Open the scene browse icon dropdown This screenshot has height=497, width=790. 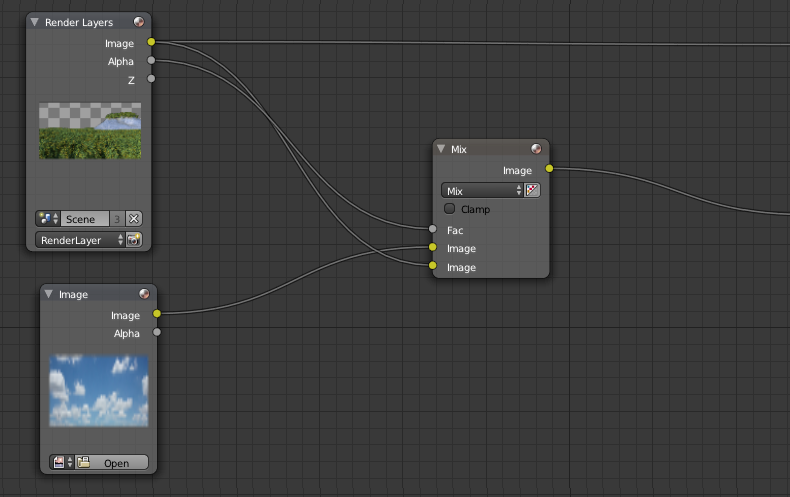click(48, 219)
